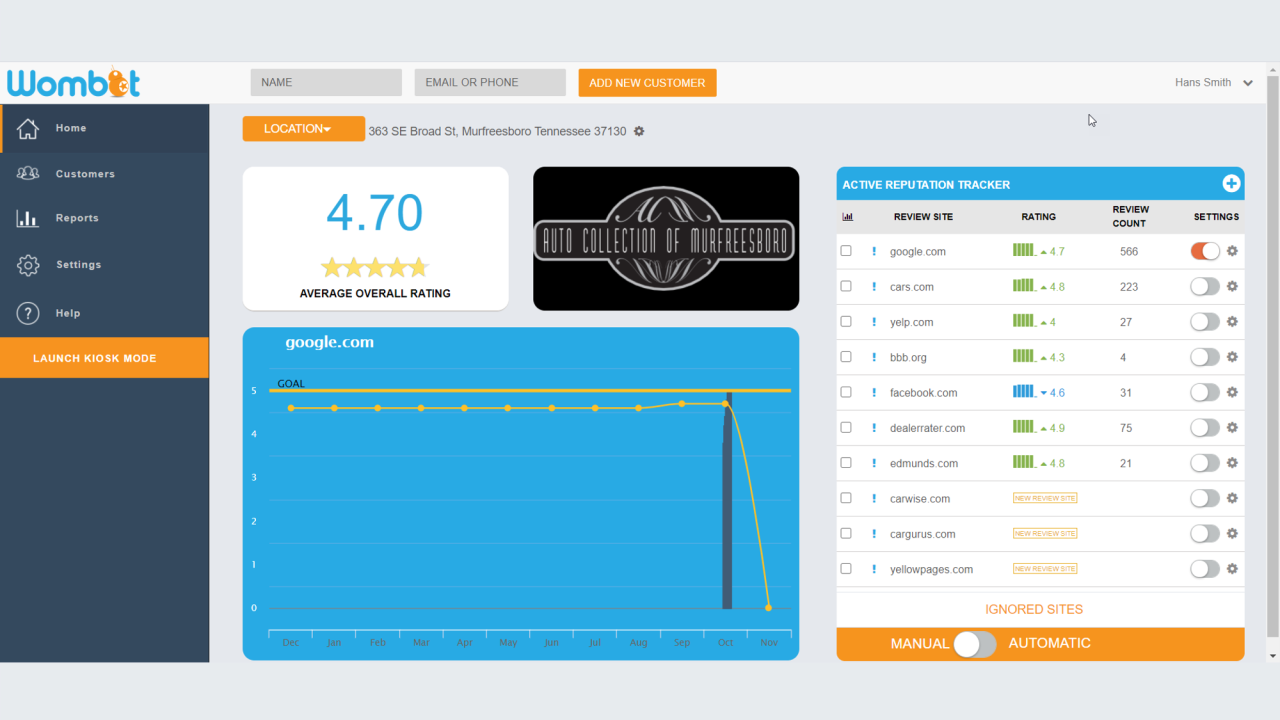This screenshot has height=720, width=1280.
Task: Click the plus icon in Active Reputation Tracker
Action: (1231, 184)
